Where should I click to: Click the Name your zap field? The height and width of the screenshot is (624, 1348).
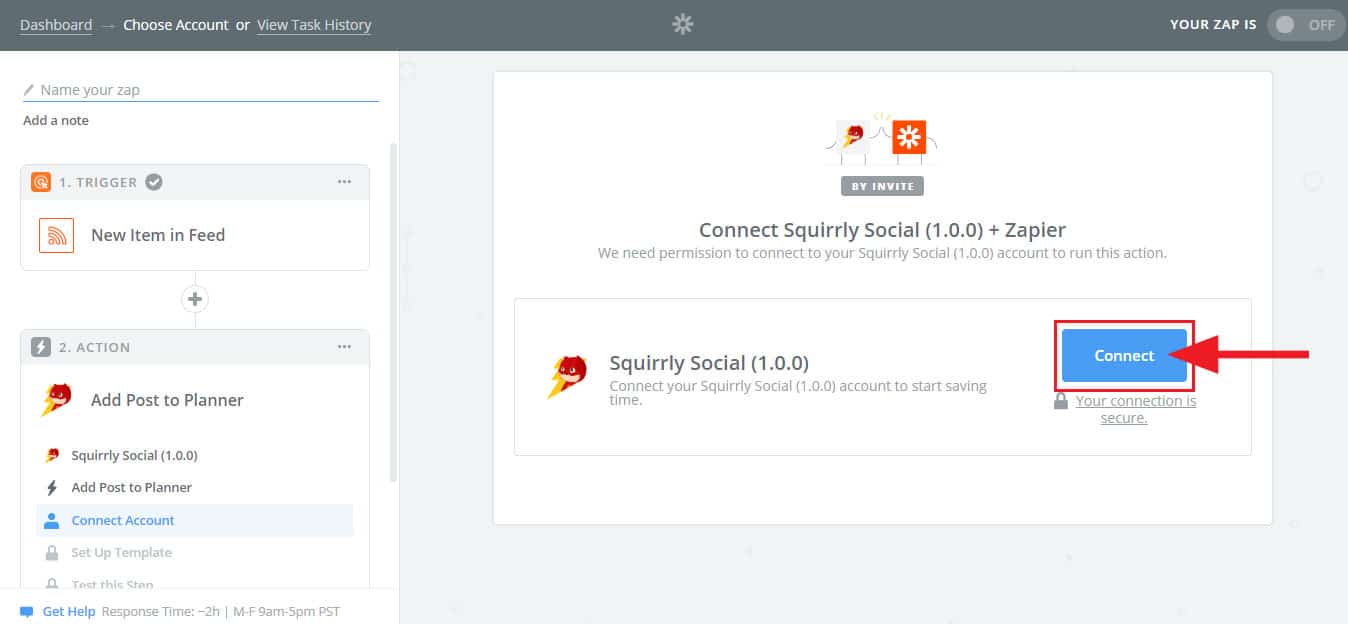click(x=201, y=90)
